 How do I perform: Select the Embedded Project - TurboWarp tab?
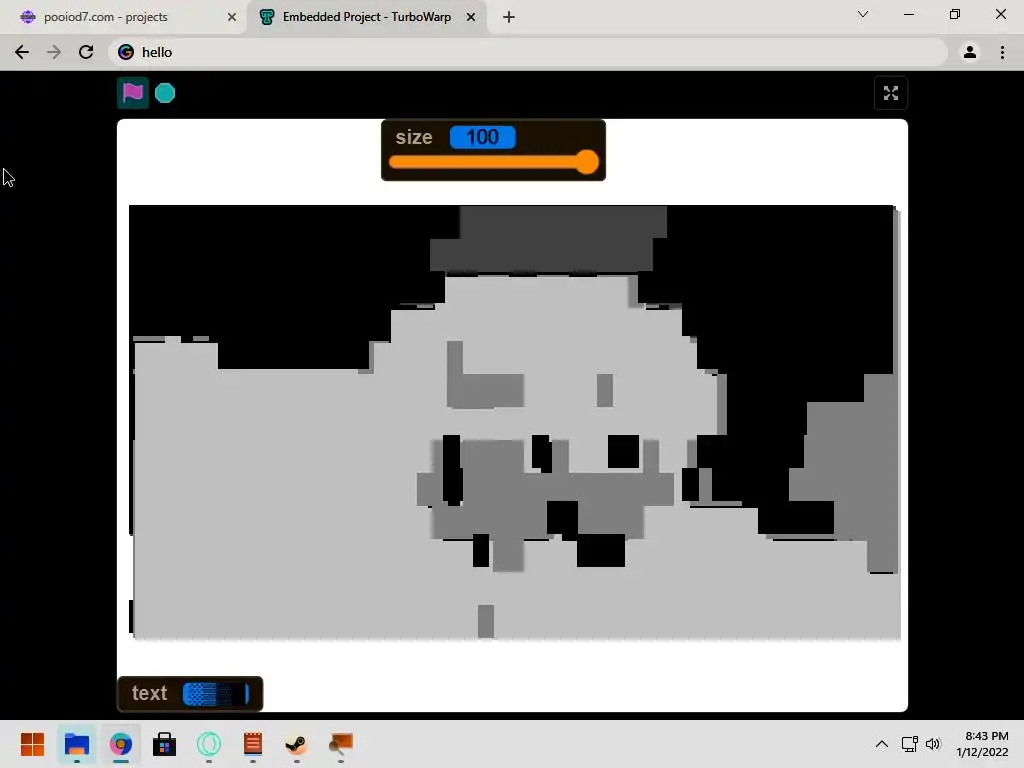pos(366,17)
